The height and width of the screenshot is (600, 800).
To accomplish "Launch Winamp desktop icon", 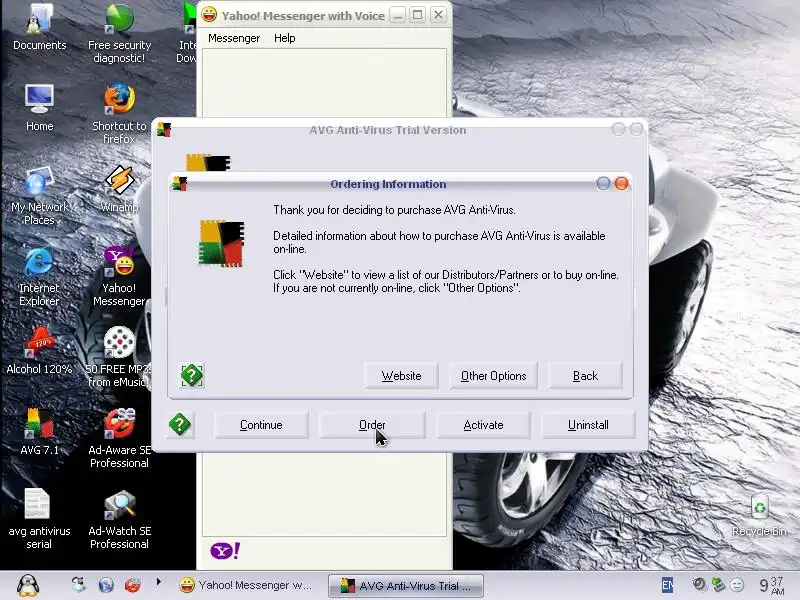I will 119,189.
